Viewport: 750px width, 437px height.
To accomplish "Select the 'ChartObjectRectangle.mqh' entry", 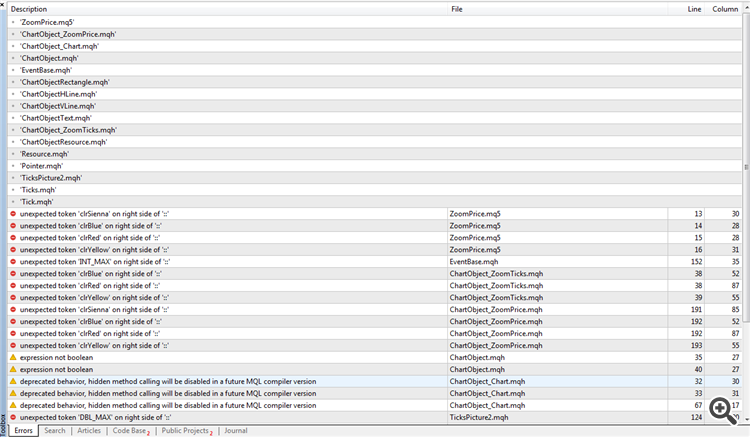I will (x=64, y=81).
